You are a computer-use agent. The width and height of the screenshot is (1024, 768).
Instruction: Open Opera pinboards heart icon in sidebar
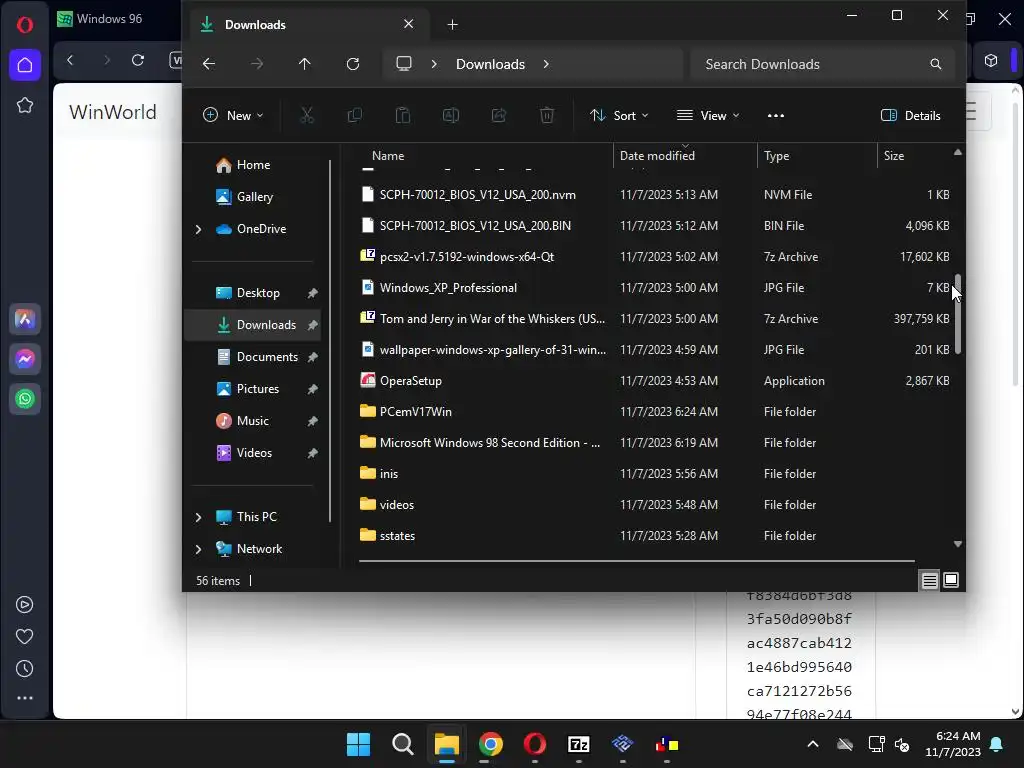[x=25, y=637]
